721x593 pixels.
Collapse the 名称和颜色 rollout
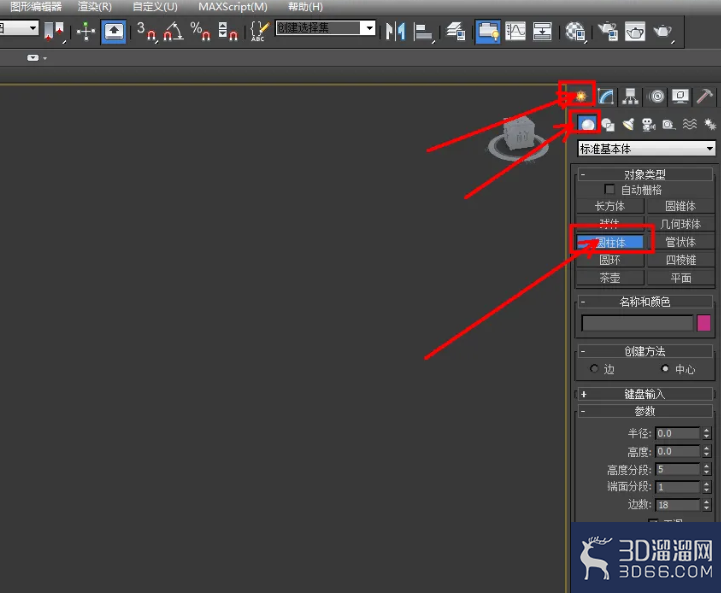[645, 302]
